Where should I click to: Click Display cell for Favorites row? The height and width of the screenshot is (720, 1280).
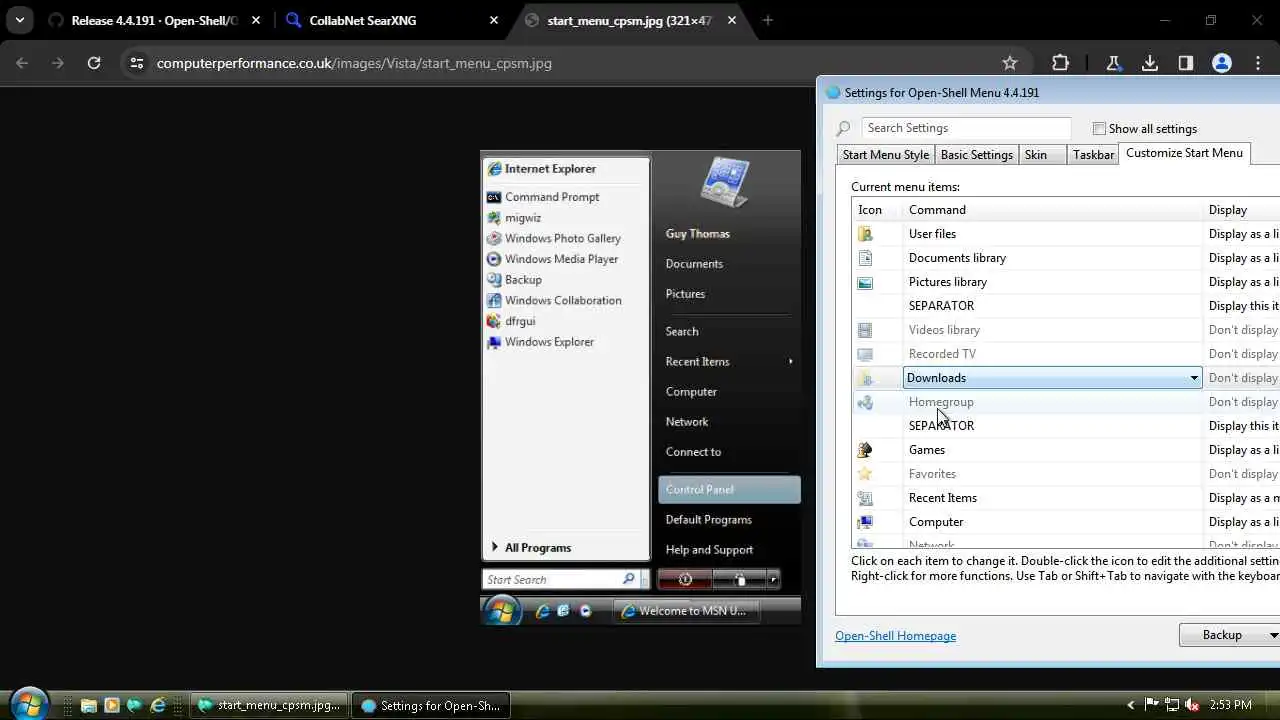(1243, 474)
